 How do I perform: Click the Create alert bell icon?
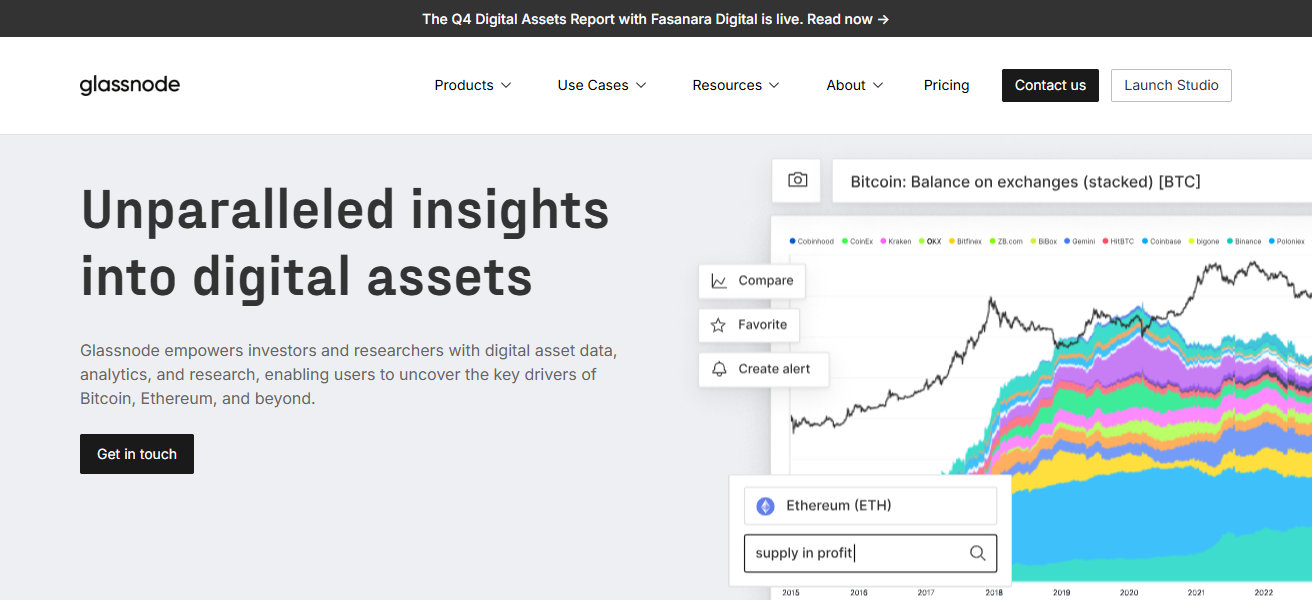tap(718, 369)
